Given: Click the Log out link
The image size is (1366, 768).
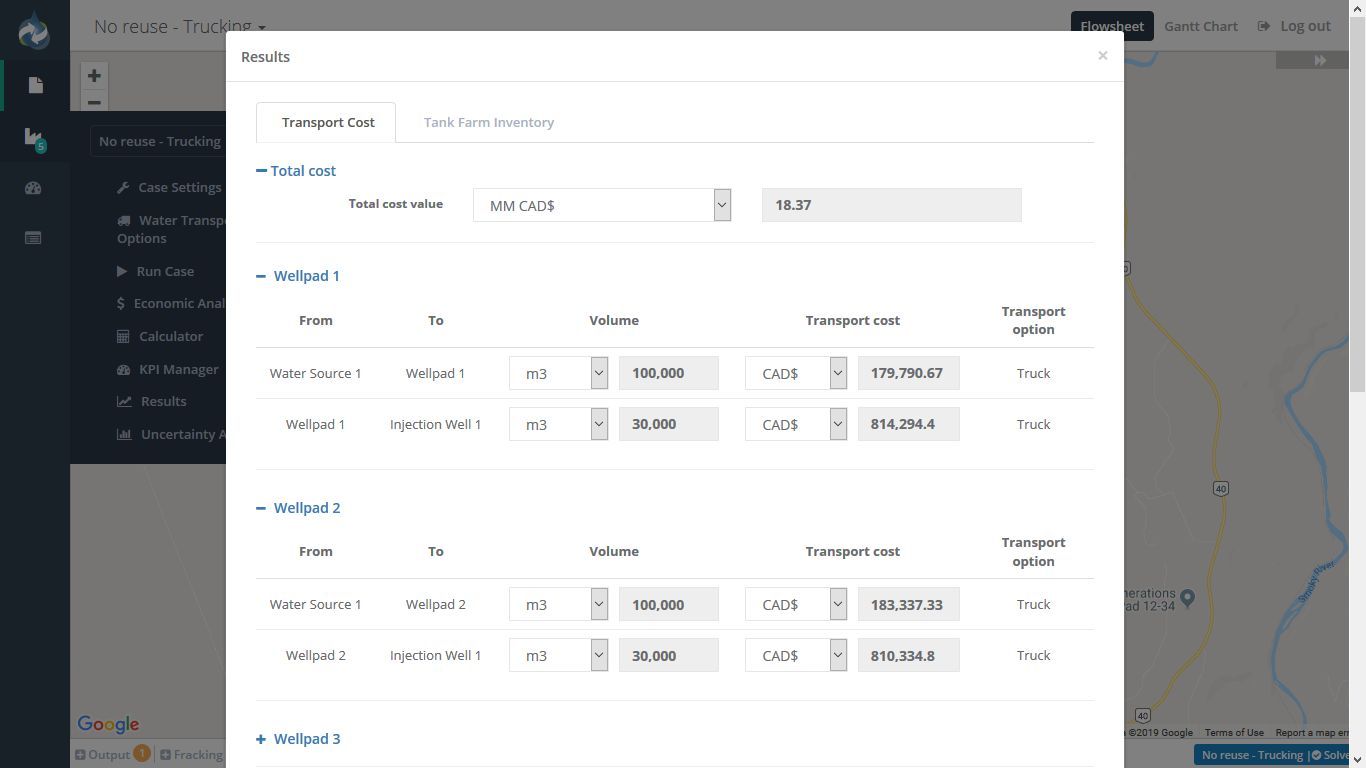Looking at the screenshot, I should coord(1295,26).
